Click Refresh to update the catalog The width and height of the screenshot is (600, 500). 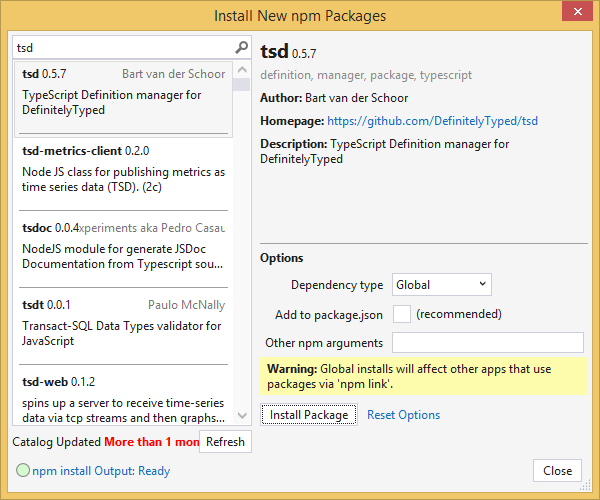click(x=225, y=441)
